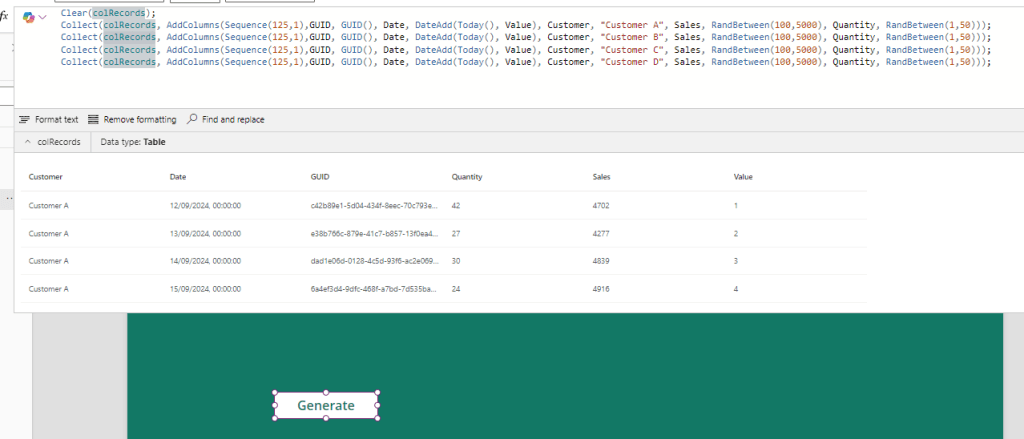Click the top-middle resize handle of Generate
The image size is (1024, 439).
(x=326, y=392)
